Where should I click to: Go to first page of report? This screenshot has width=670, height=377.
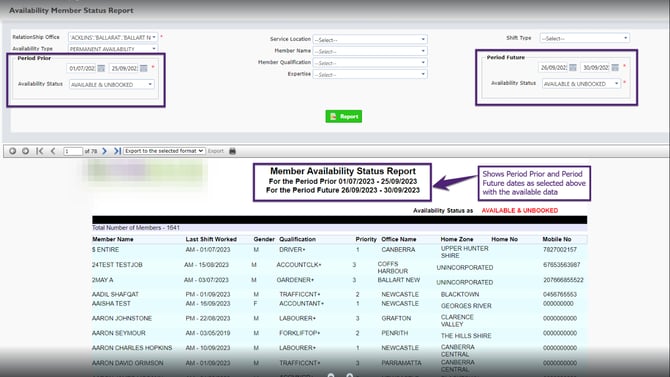40,151
